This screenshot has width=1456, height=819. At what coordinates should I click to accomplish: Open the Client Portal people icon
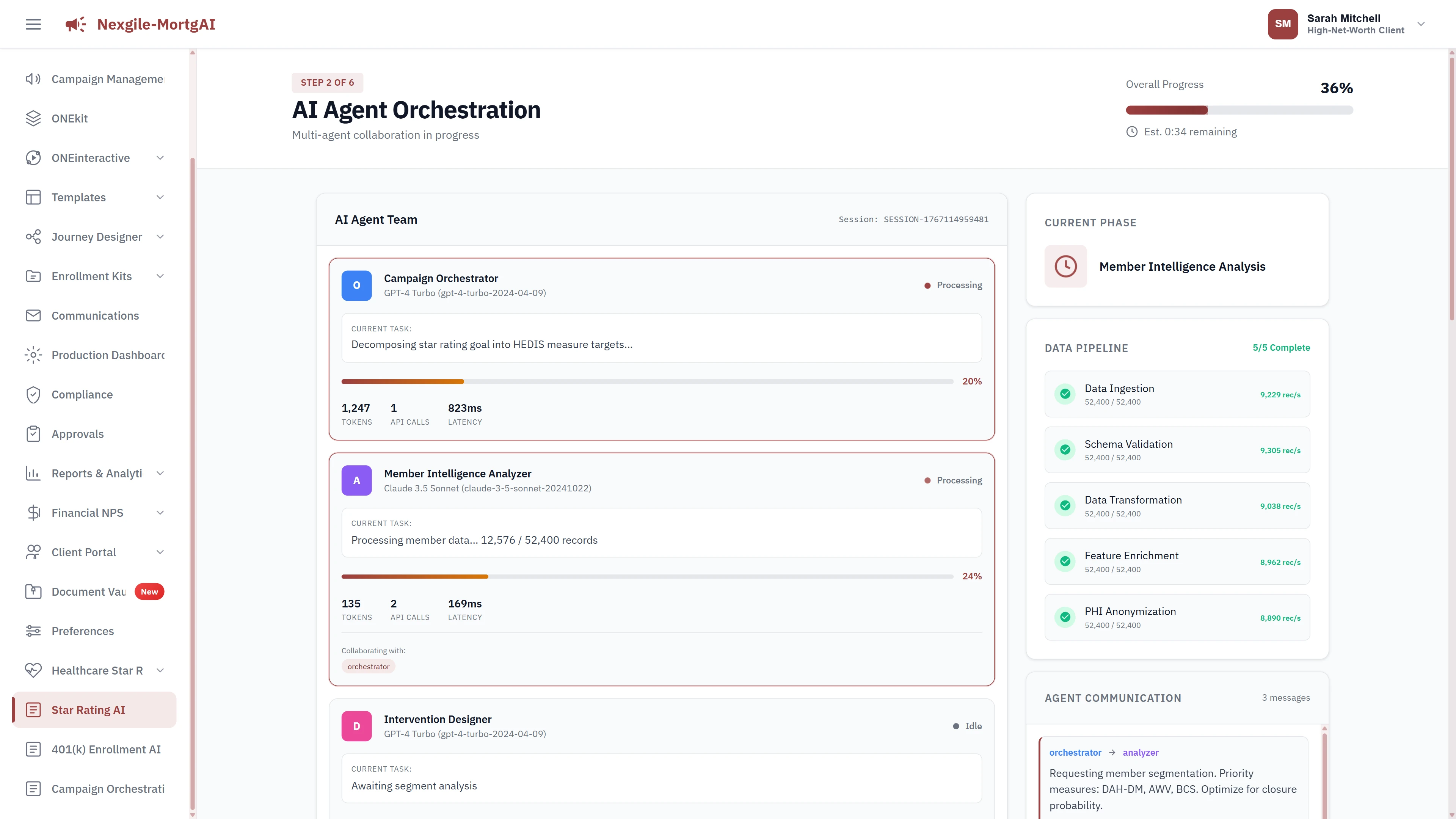pos(33,552)
